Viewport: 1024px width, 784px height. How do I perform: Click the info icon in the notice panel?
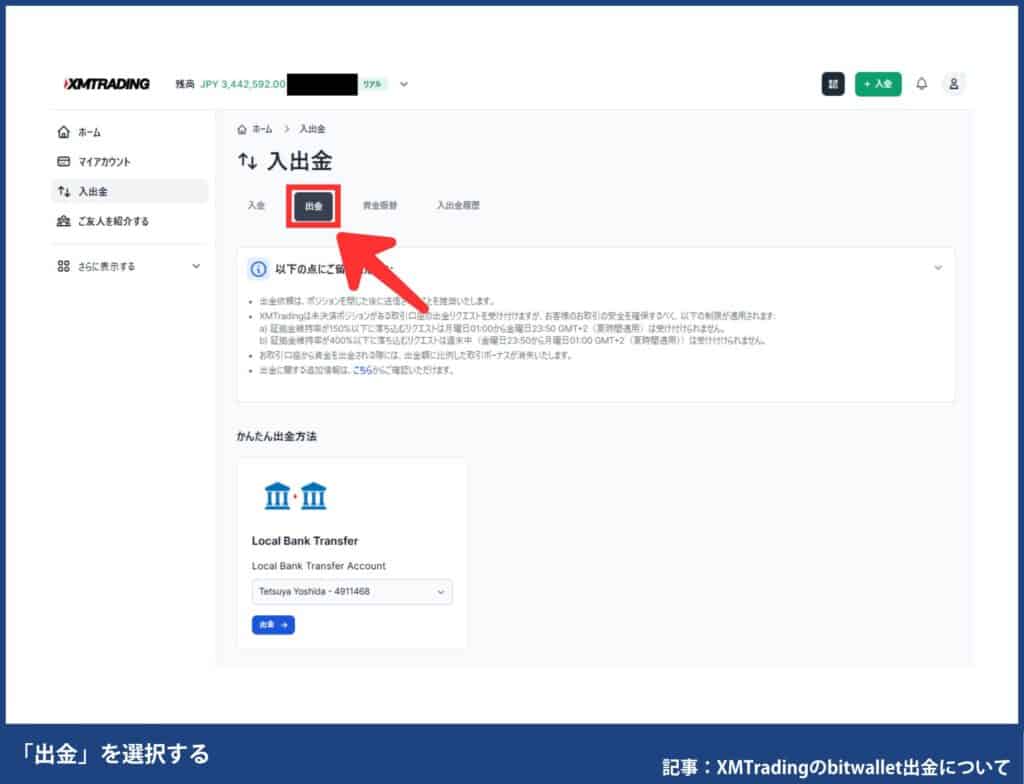259,267
